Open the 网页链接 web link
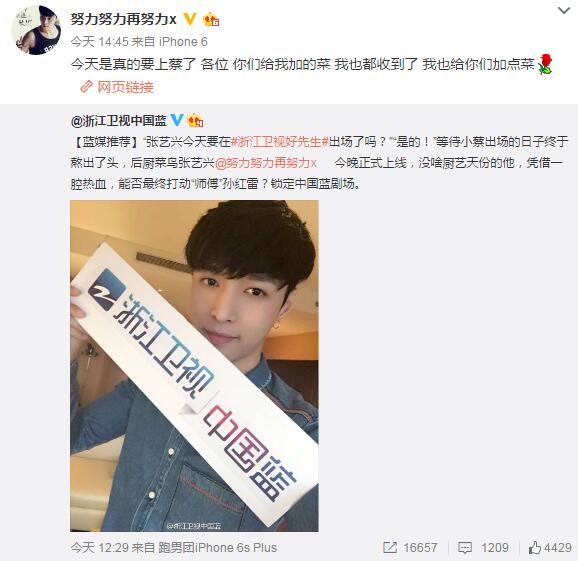578x561 pixels. click(x=125, y=87)
